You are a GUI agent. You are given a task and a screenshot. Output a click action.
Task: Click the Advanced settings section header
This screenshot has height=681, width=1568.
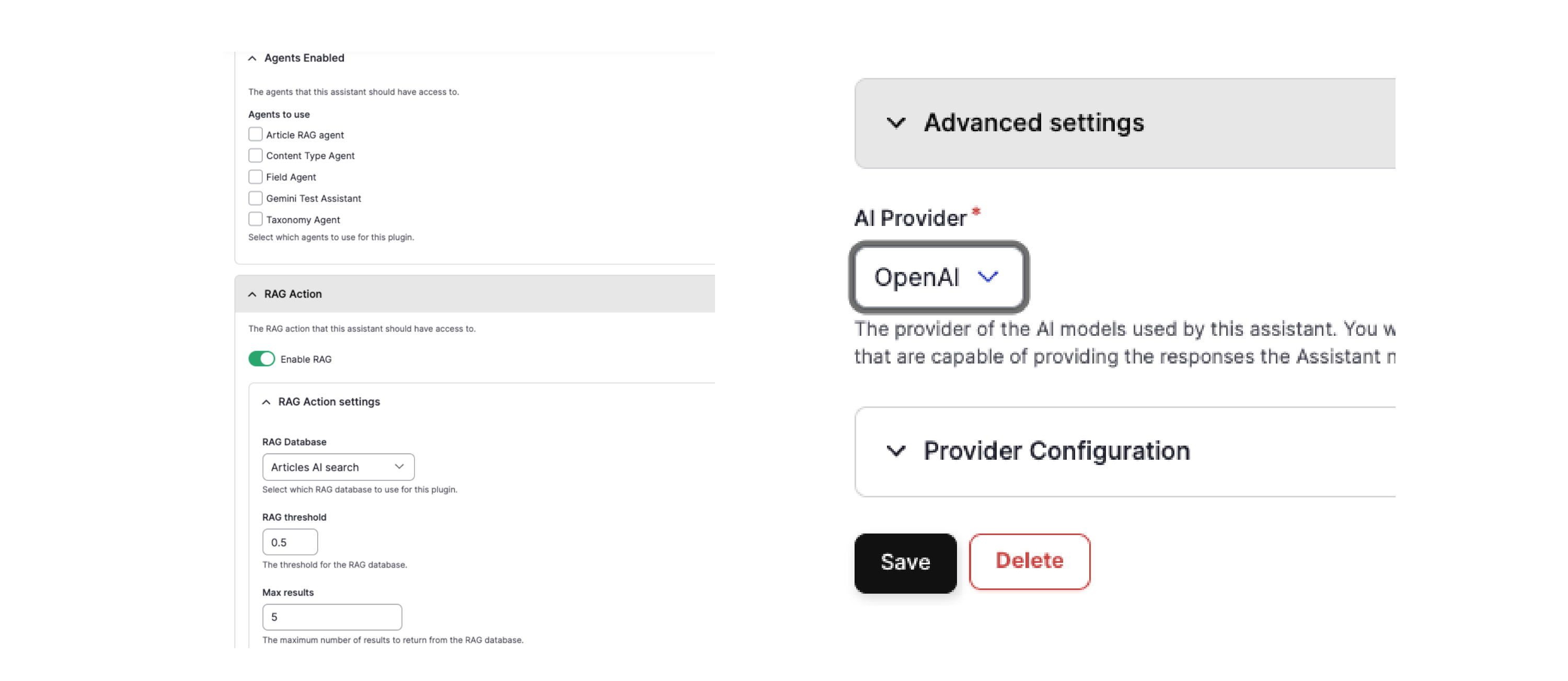tap(1033, 123)
